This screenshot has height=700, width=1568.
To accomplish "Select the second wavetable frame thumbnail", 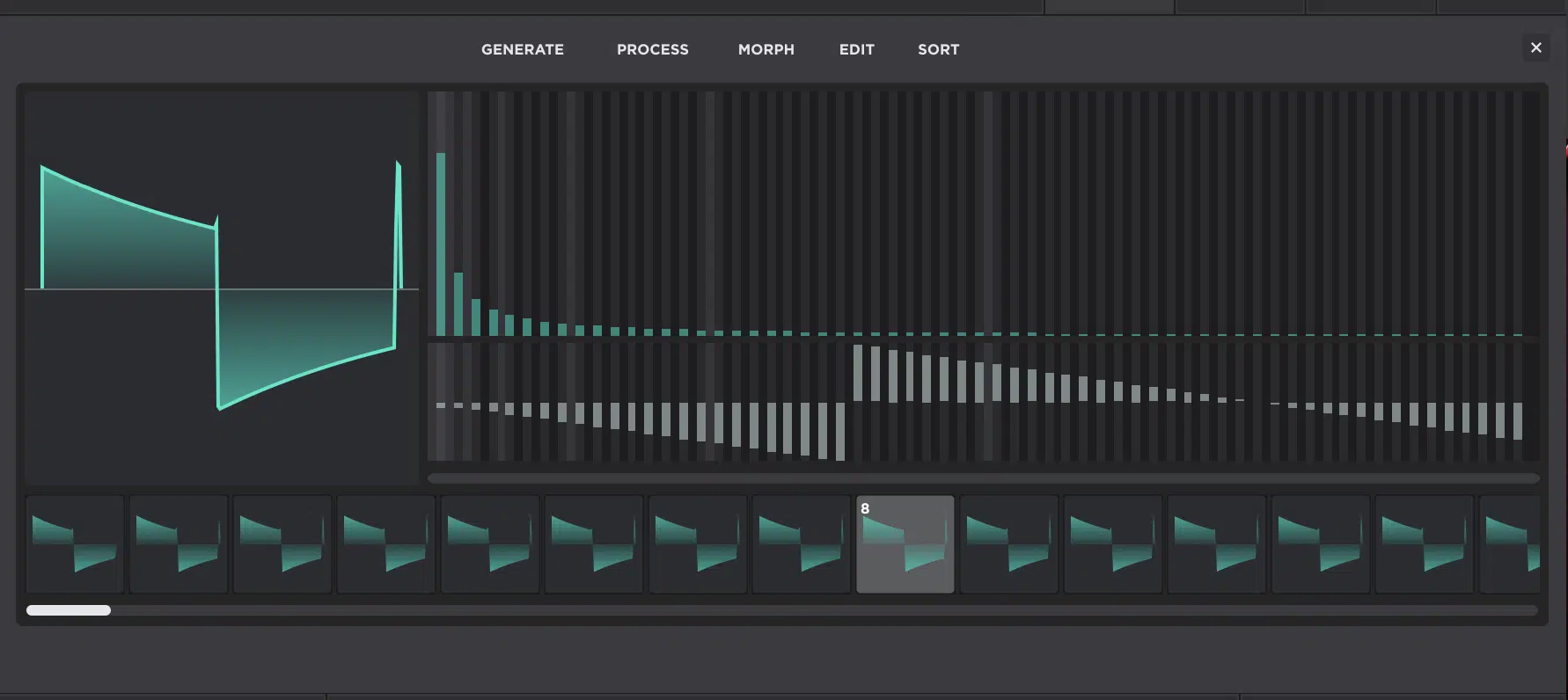I will point(179,544).
